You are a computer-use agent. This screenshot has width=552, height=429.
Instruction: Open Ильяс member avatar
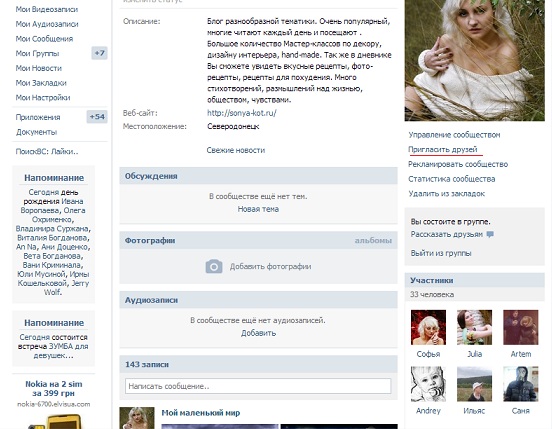(475, 384)
